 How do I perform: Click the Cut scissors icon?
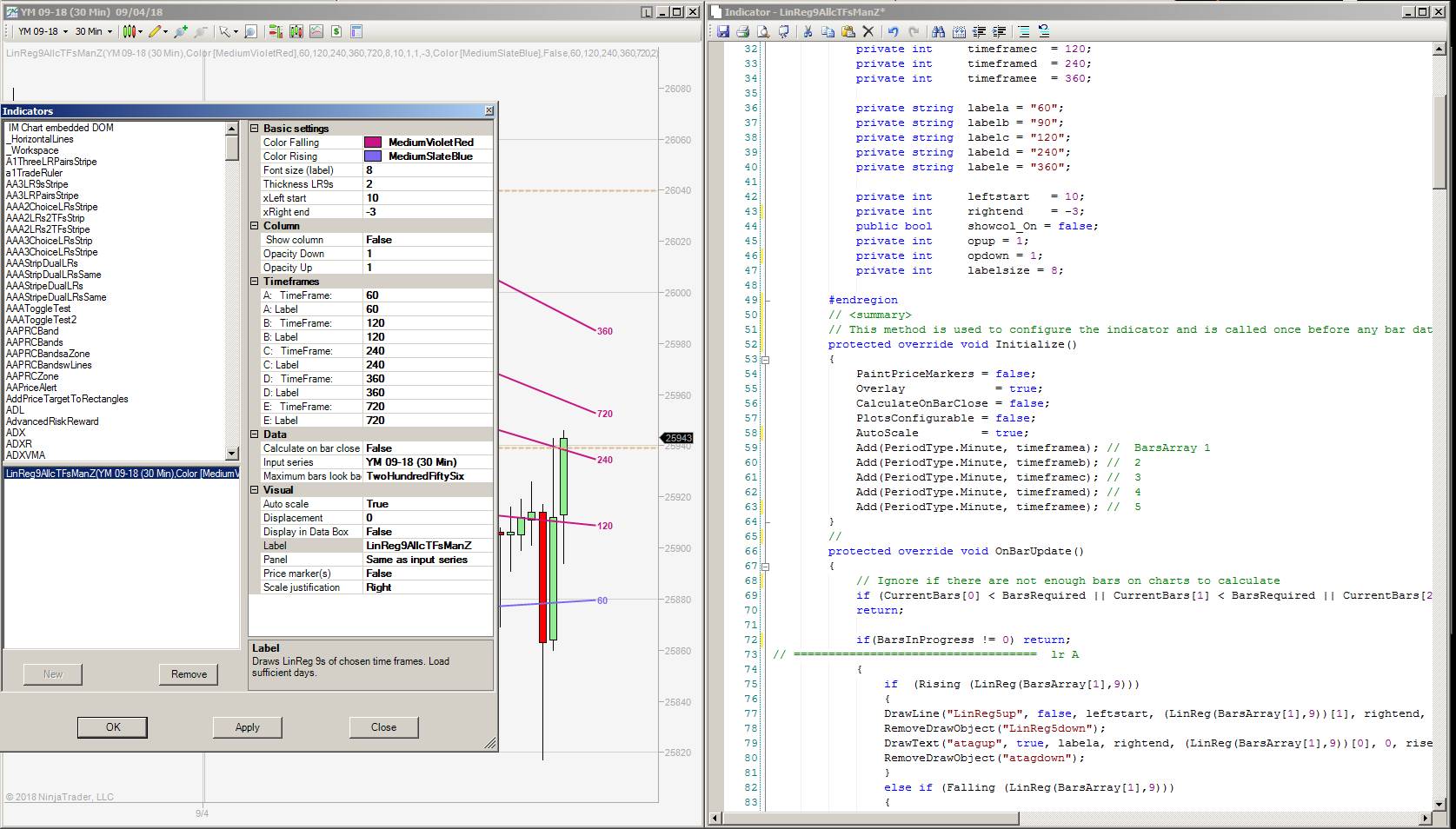807,31
